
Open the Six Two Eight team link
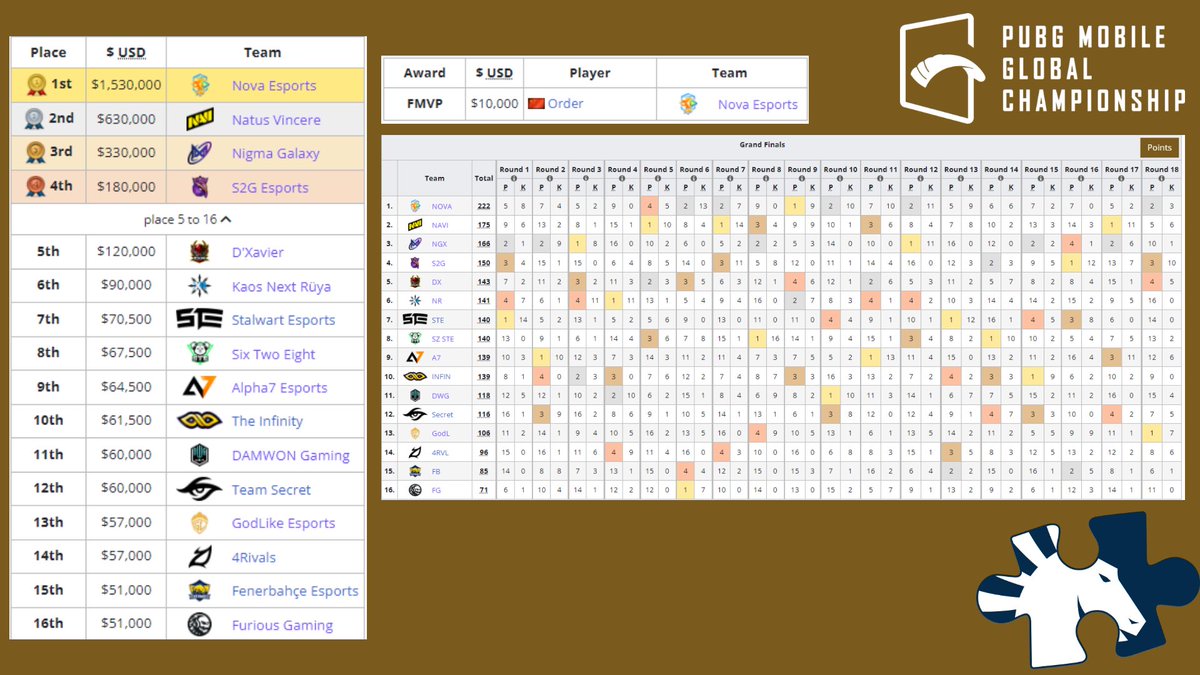(x=273, y=354)
